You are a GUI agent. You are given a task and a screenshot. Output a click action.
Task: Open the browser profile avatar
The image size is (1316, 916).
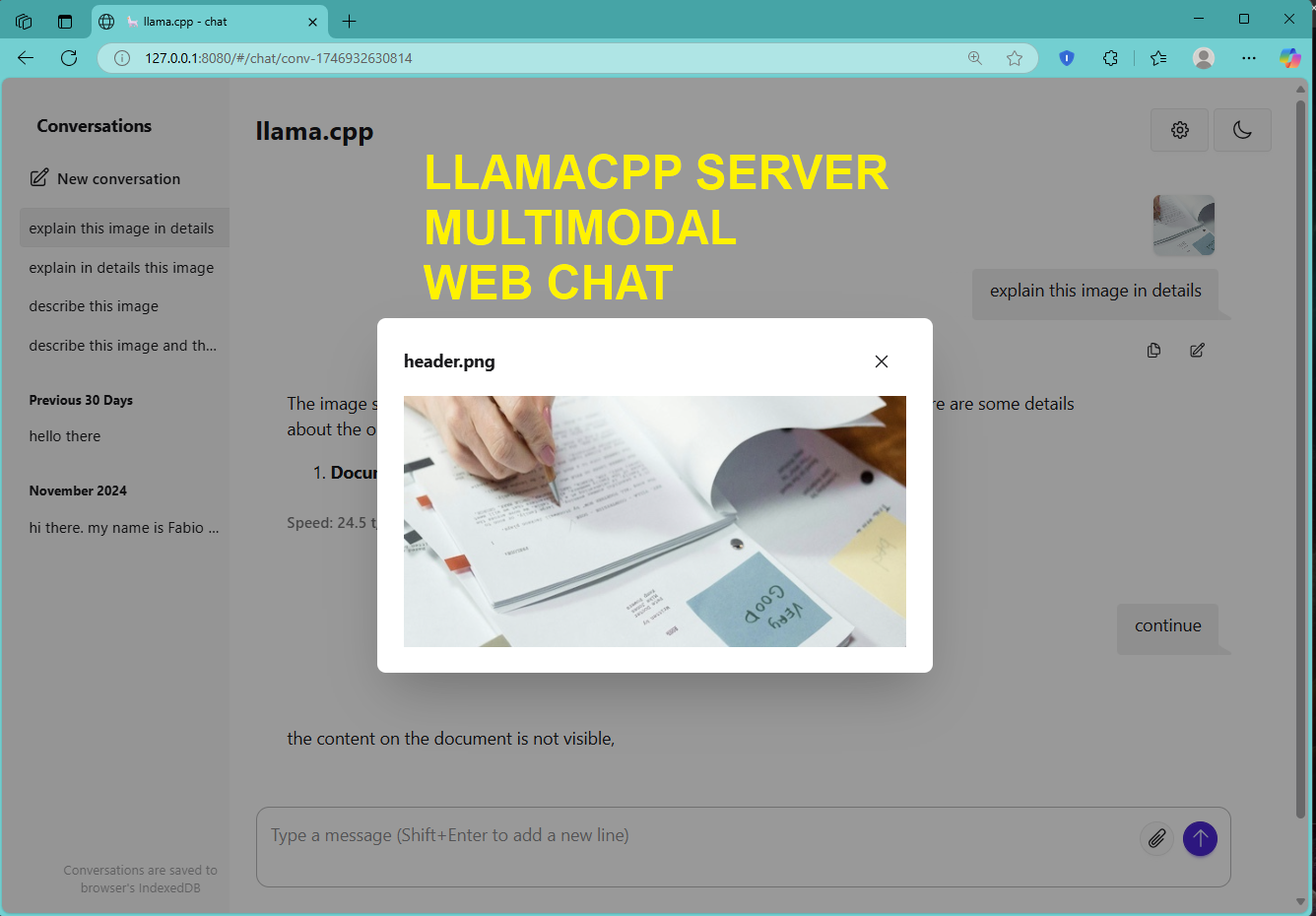[x=1204, y=58]
